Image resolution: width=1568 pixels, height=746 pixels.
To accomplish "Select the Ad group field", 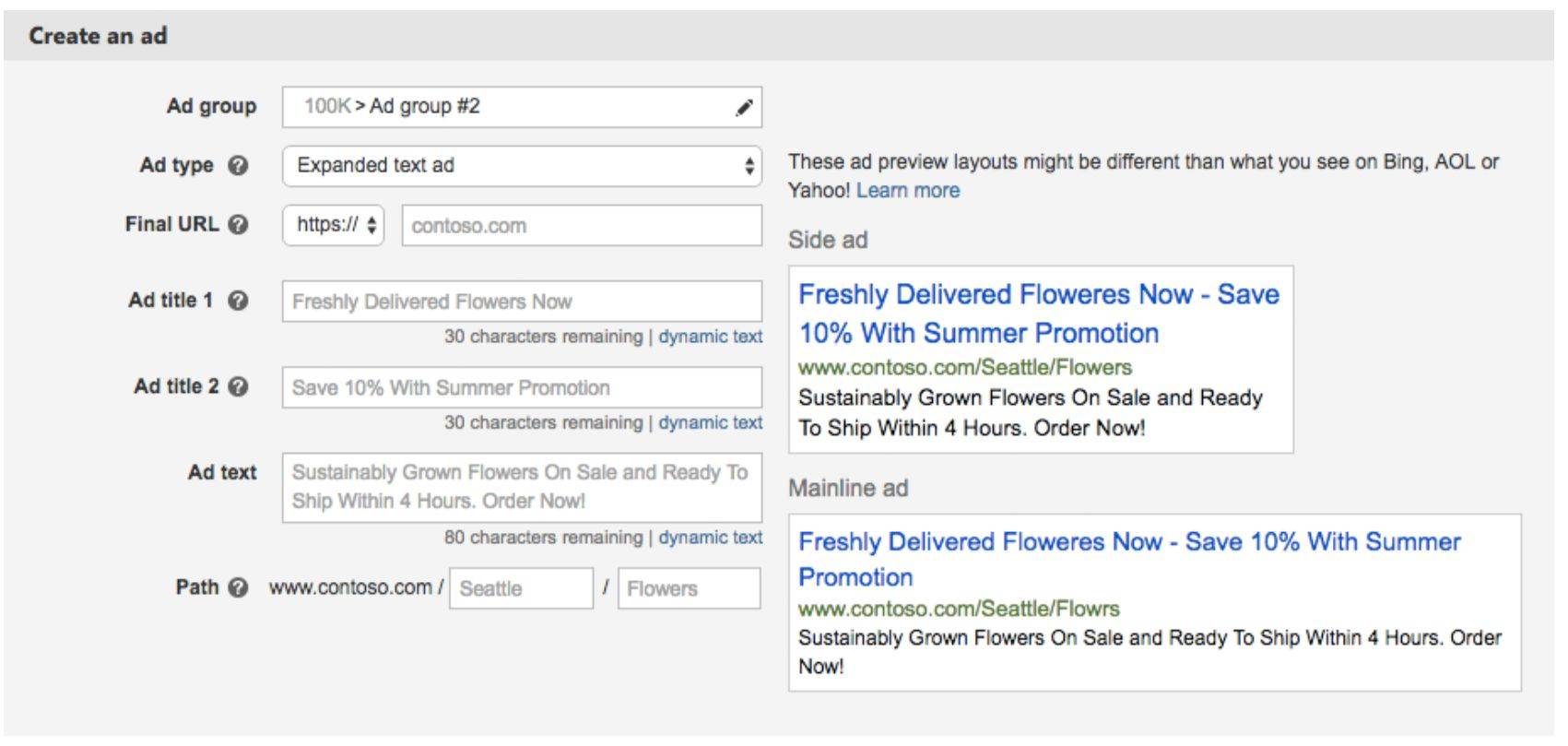I will [x=522, y=107].
